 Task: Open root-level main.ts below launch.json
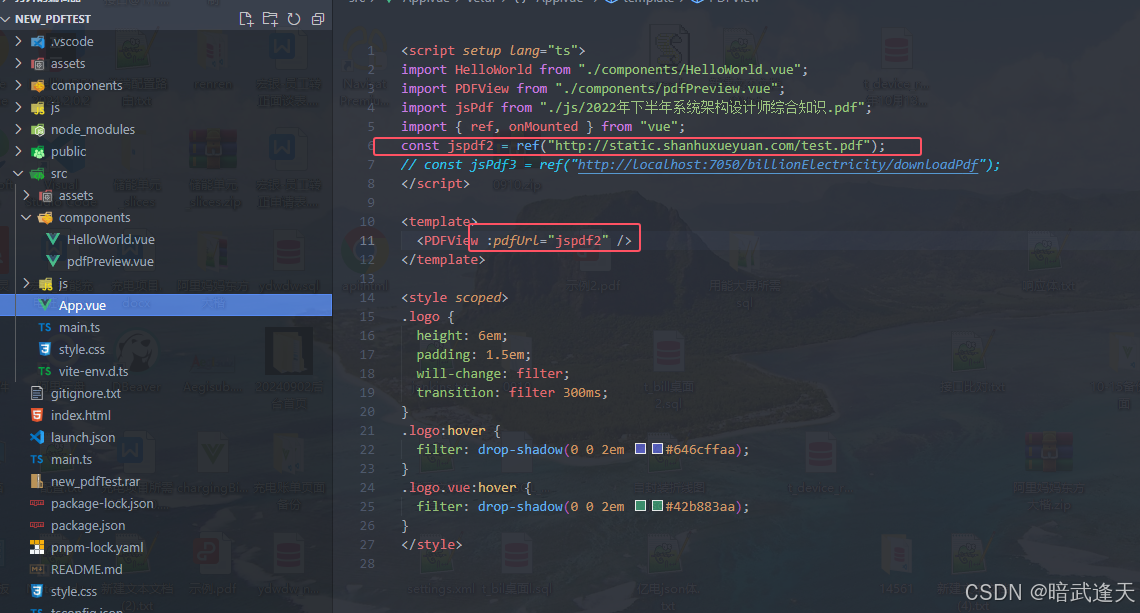pos(71,459)
